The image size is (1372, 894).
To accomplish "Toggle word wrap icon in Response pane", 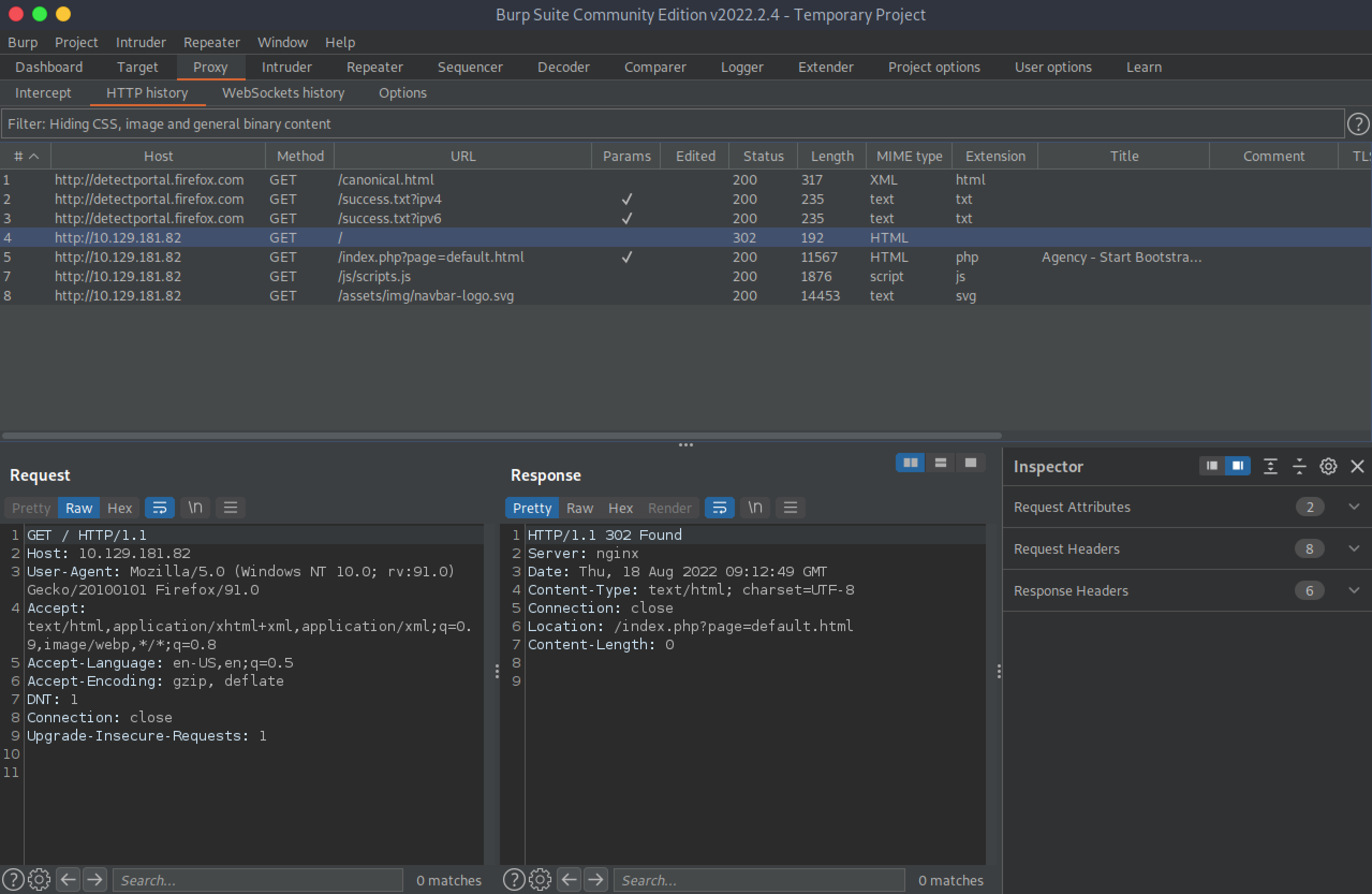I will (719, 508).
